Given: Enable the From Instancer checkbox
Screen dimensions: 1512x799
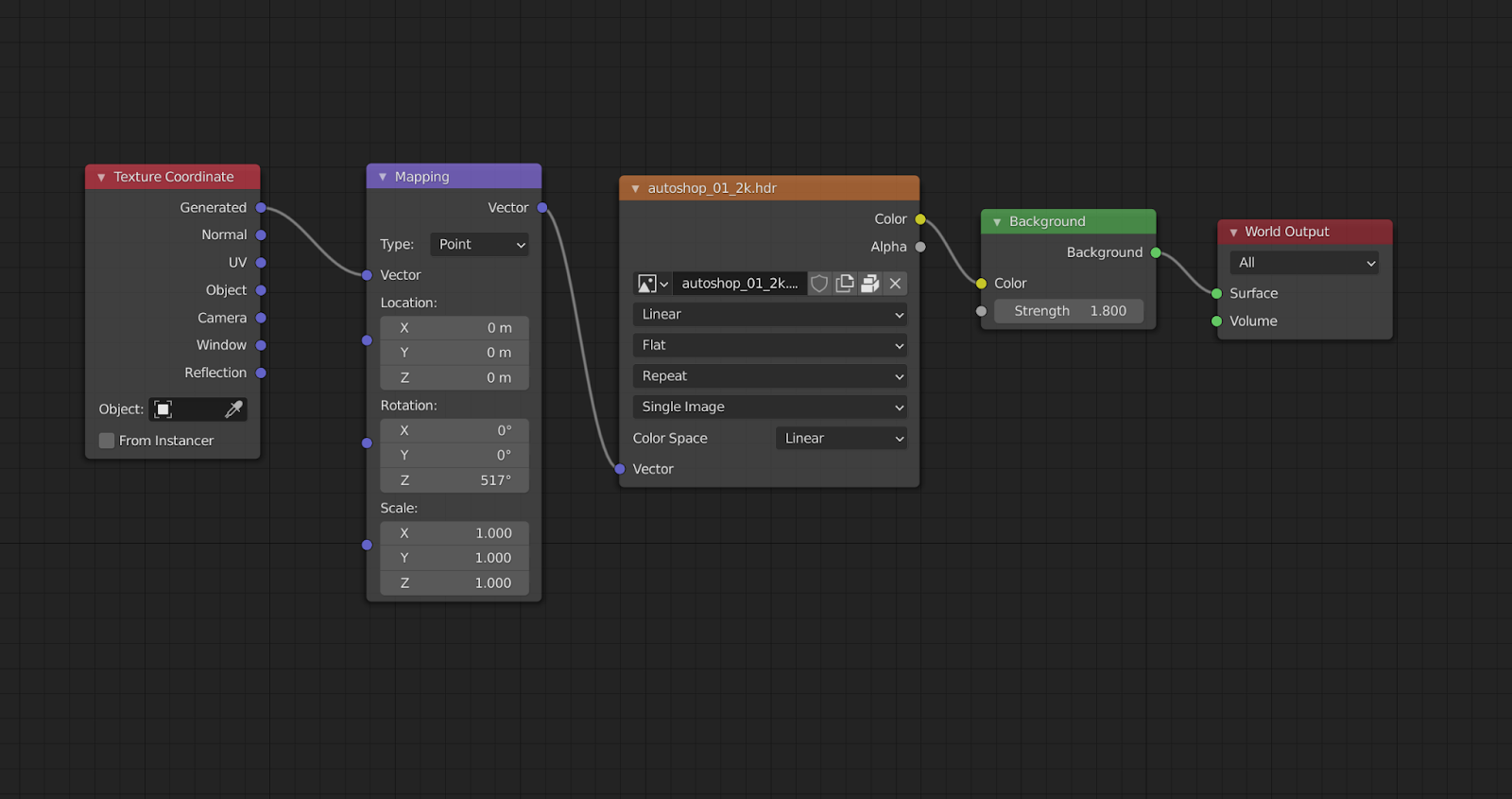Looking at the screenshot, I should click(x=107, y=441).
